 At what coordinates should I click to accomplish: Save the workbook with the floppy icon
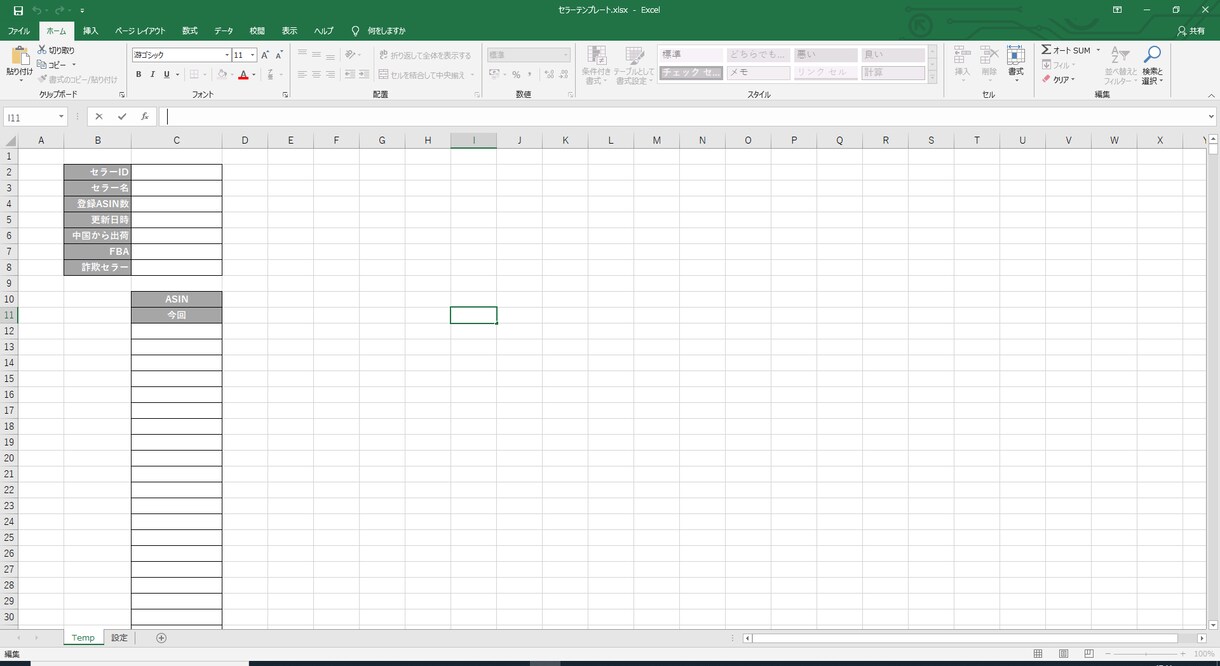17,9
